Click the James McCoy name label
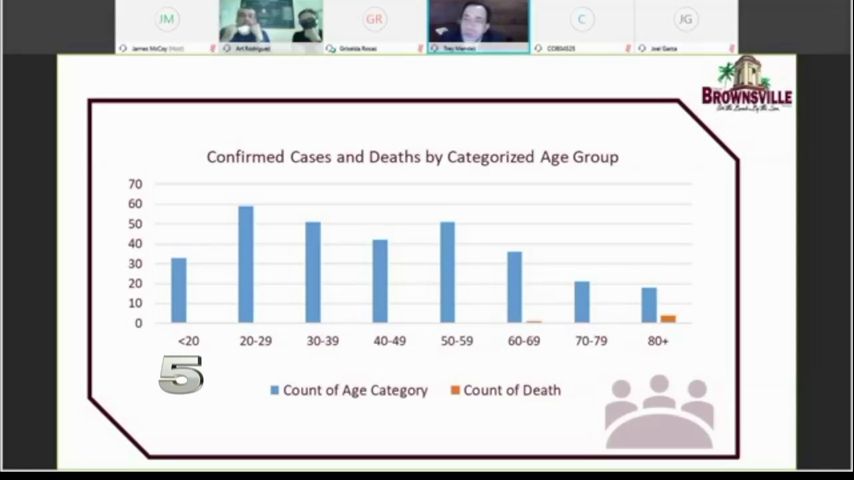Screen dimensions: 854x480 pos(150,48)
